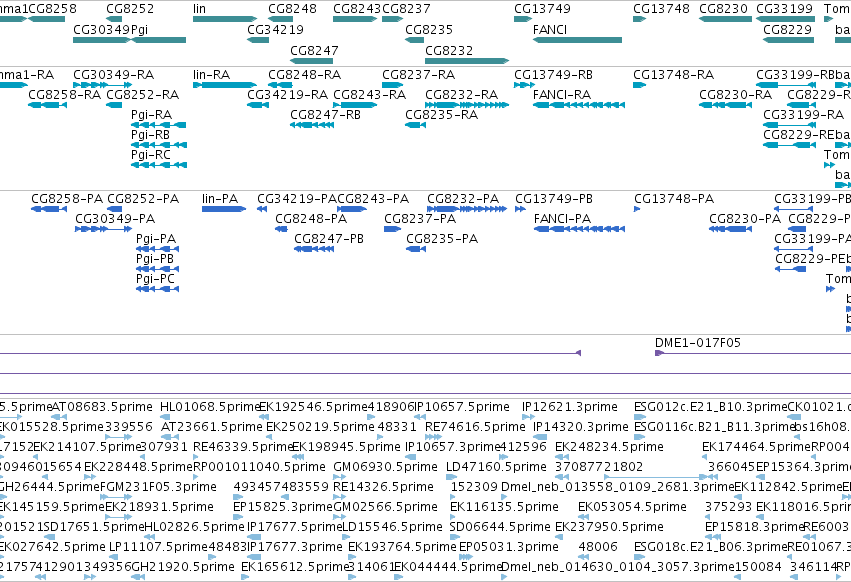851x582 pixels.
Task: Select the RE14326.5prime EST label
Action: [383, 487]
